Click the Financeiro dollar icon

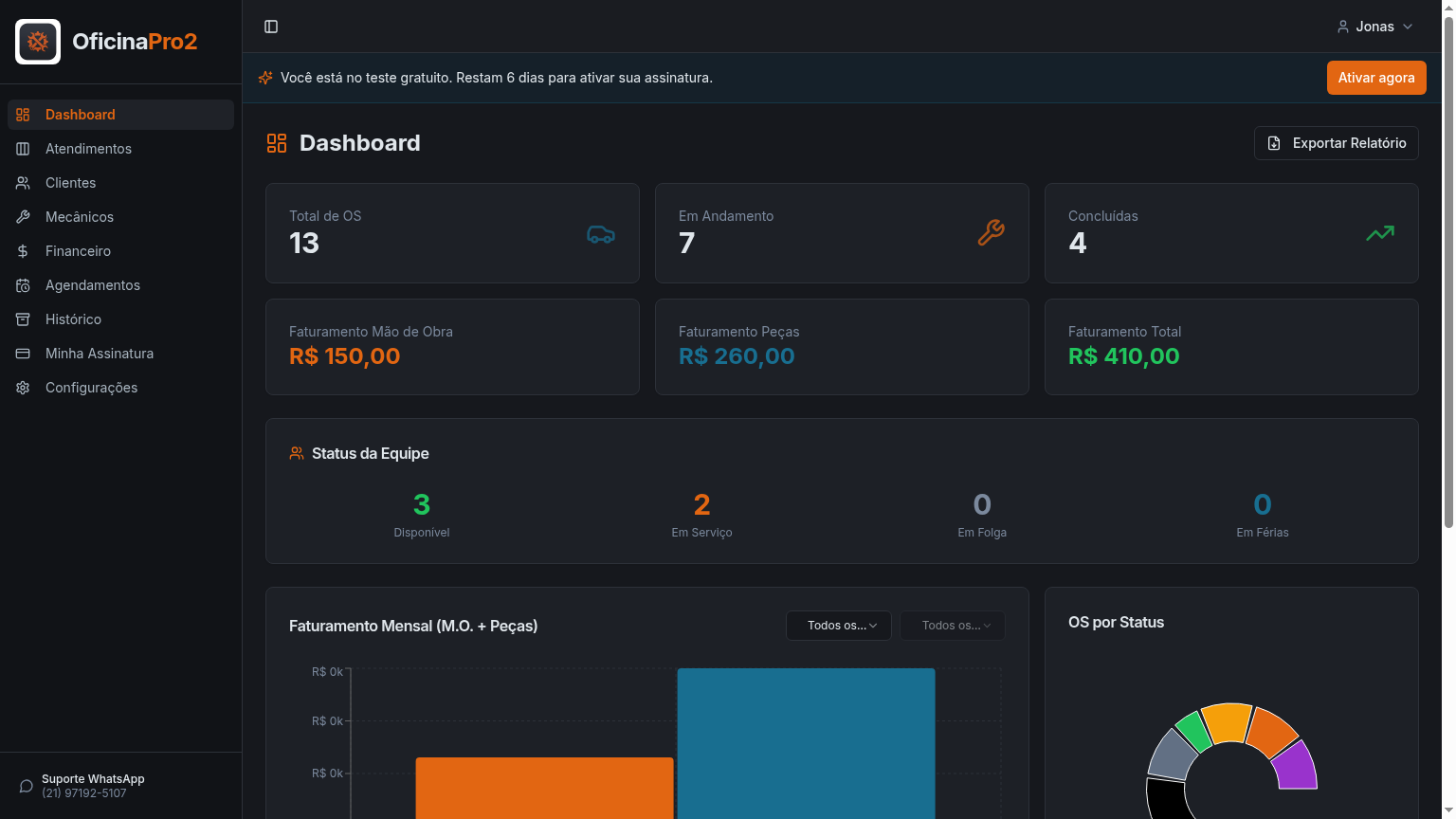point(23,251)
